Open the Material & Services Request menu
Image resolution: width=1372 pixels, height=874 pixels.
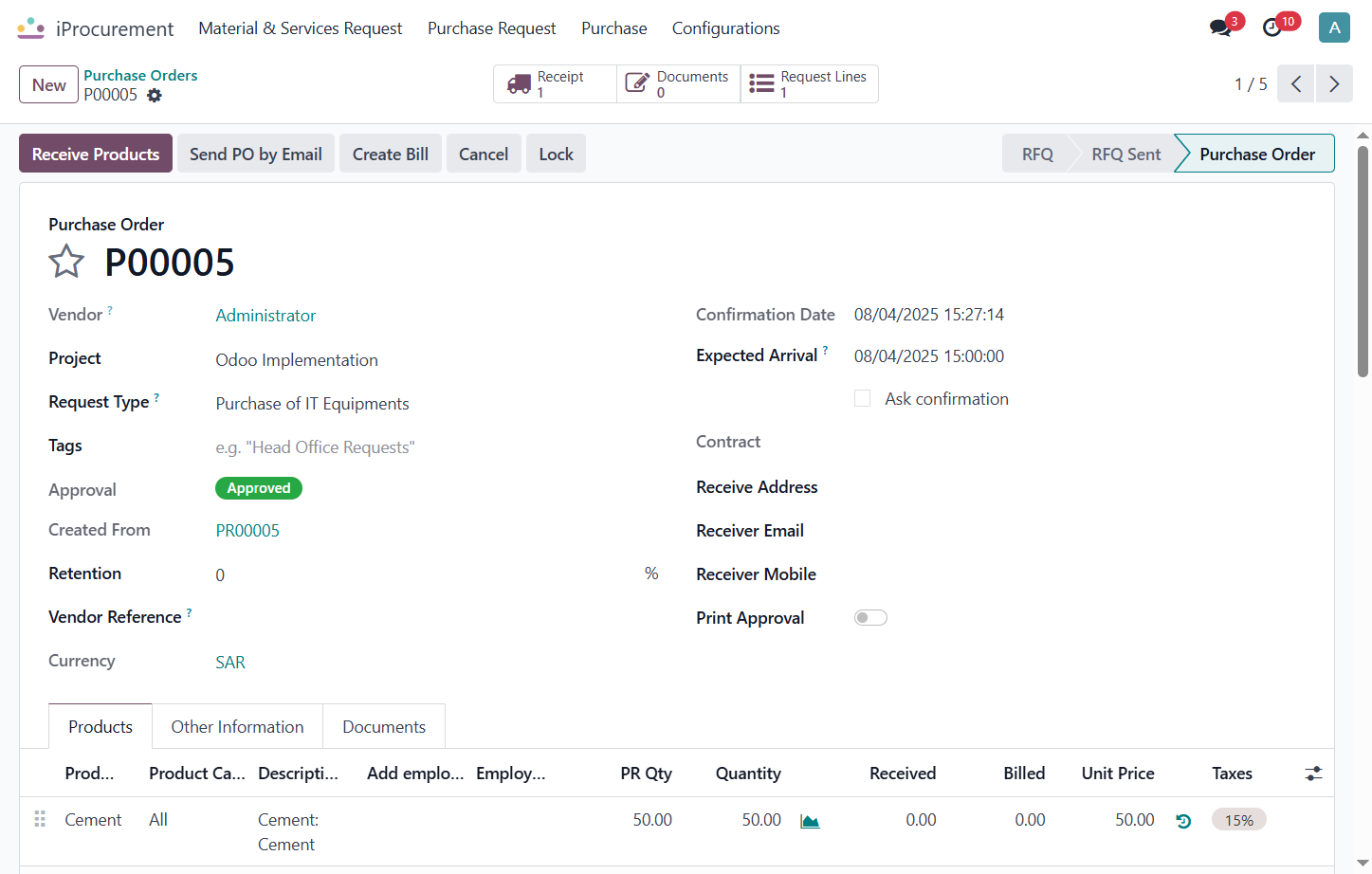301,28
